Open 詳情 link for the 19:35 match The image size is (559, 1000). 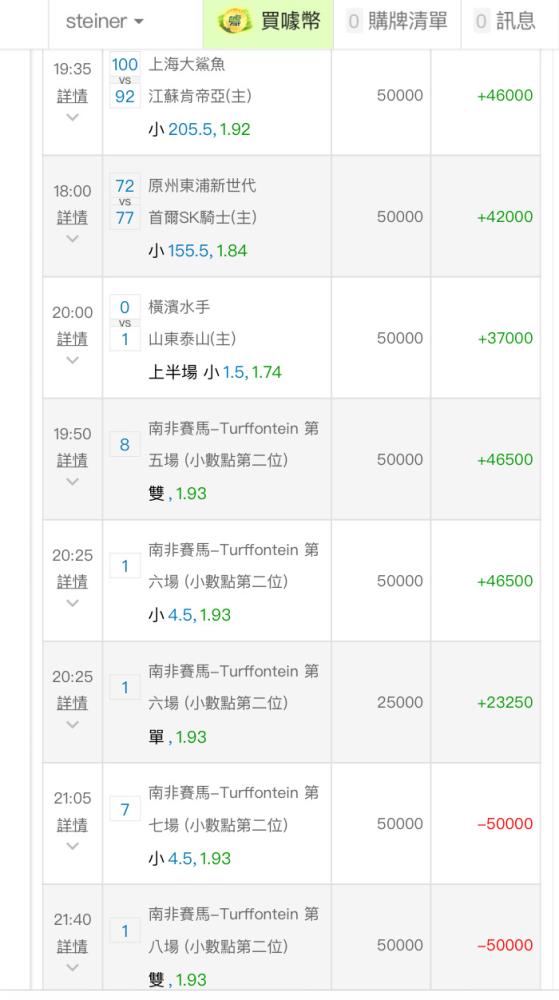[x=72, y=96]
